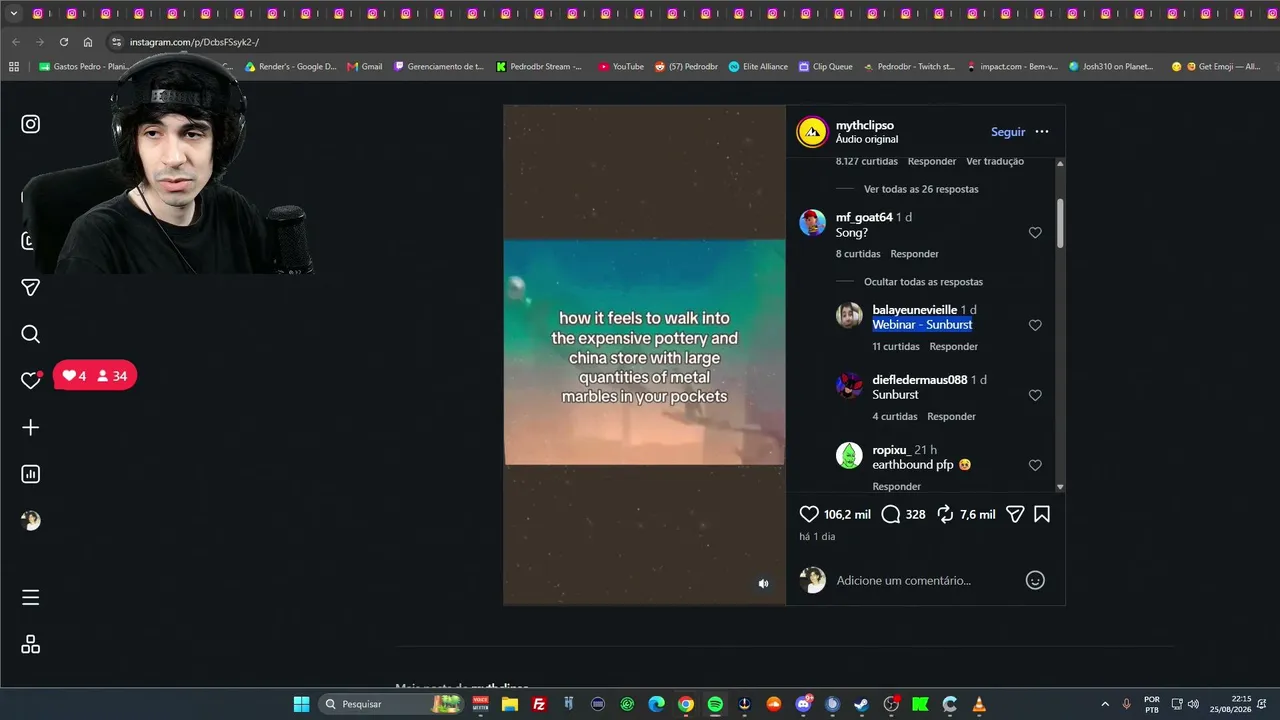Click the red notification bubble with 34 followers
Image resolution: width=1280 pixels, height=720 pixels.
pyautogui.click(x=95, y=376)
